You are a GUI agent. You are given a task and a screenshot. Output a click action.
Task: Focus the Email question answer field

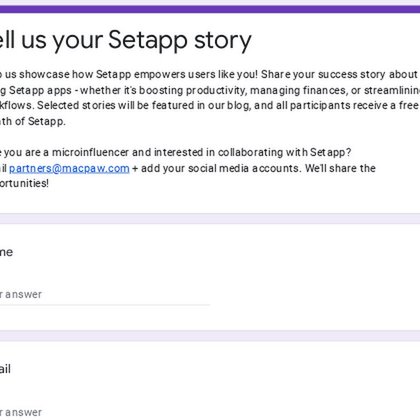tap(105, 412)
